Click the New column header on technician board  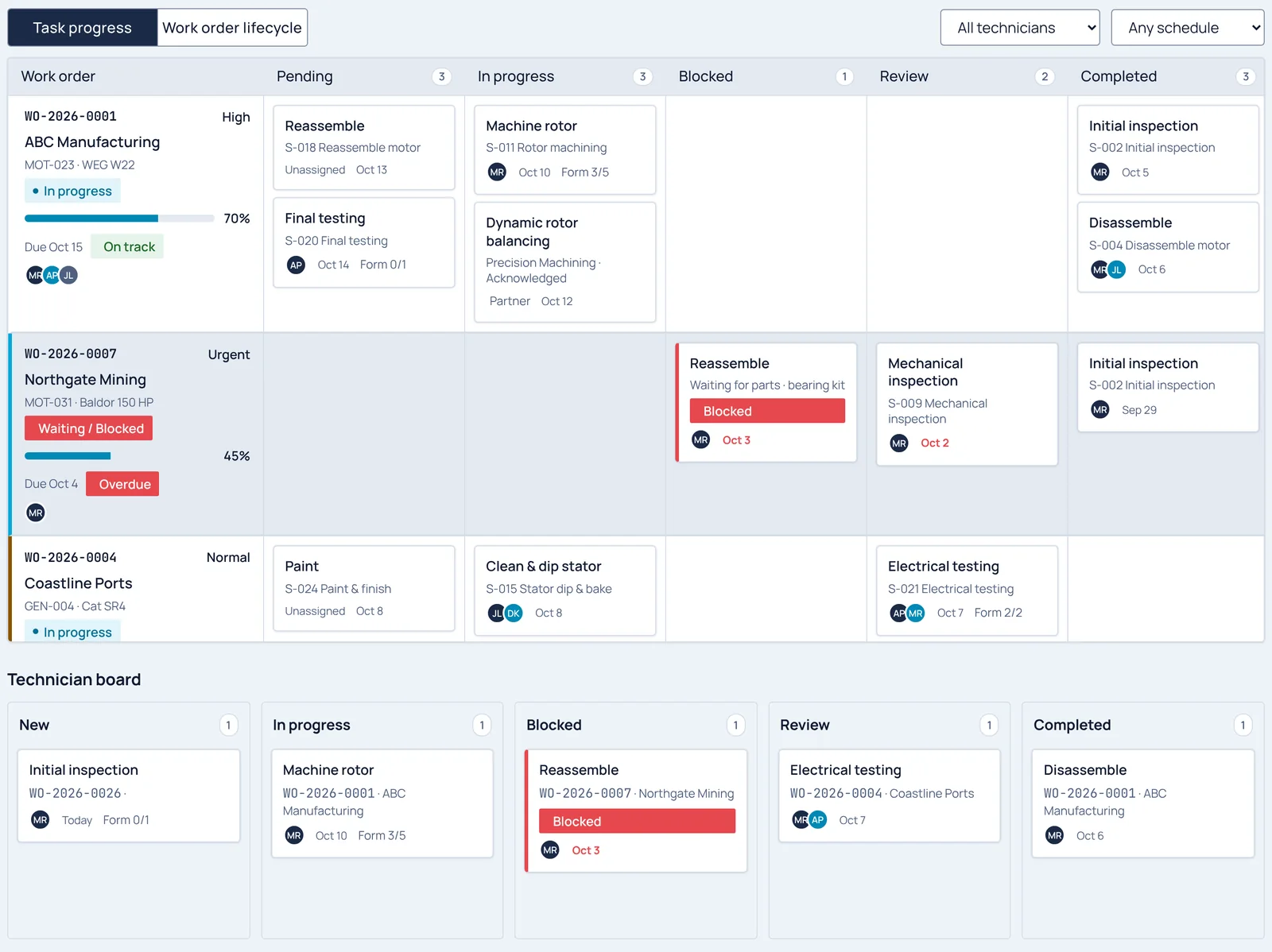point(34,725)
